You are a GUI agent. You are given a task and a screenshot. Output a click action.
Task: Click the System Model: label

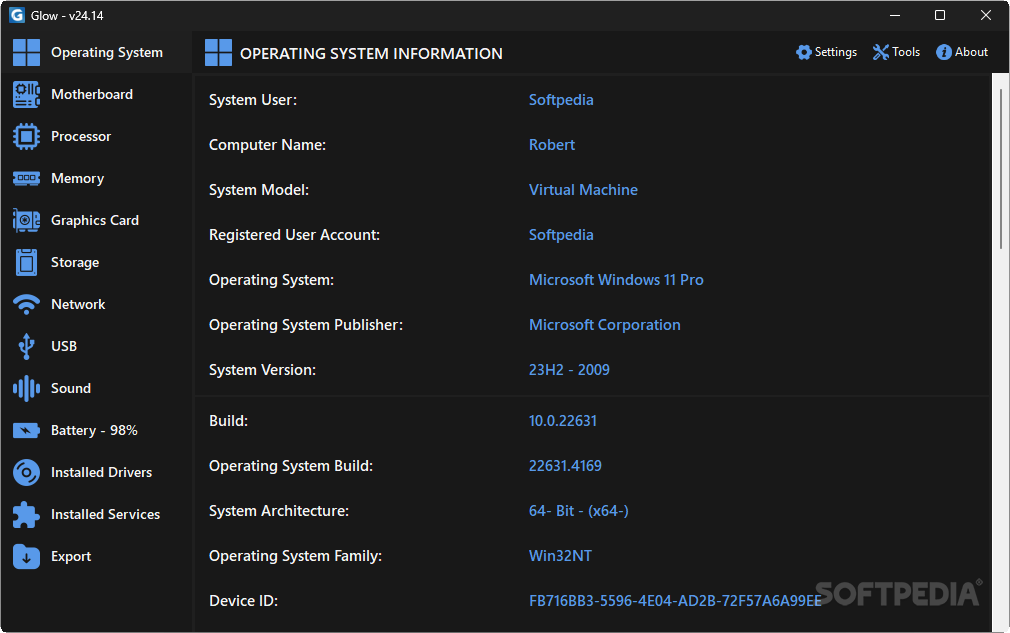259,190
